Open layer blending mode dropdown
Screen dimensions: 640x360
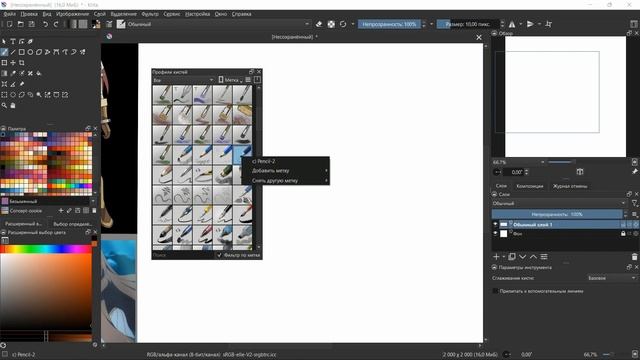pos(559,203)
